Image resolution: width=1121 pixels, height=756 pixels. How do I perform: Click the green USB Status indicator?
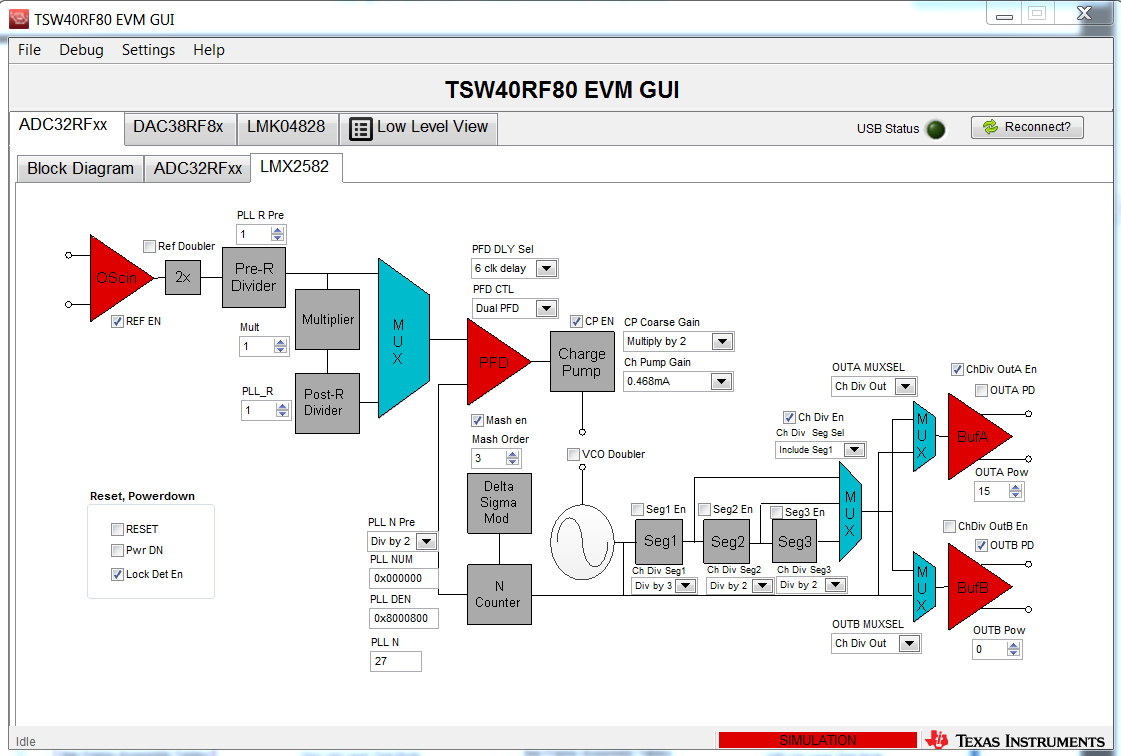tap(935, 129)
